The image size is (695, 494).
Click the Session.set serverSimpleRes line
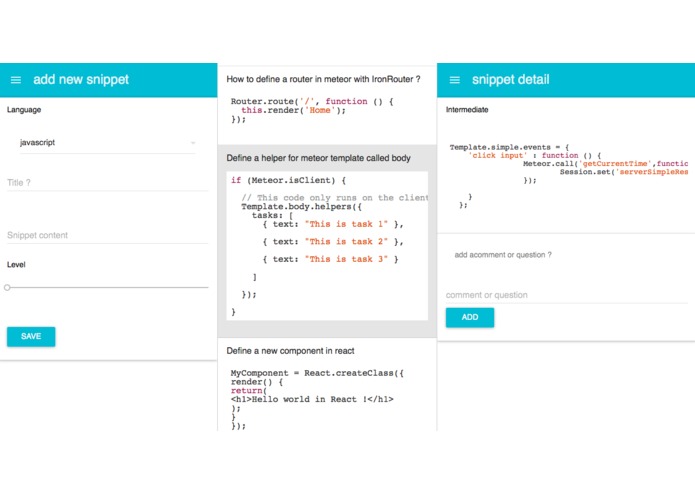(x=624, y=172)
